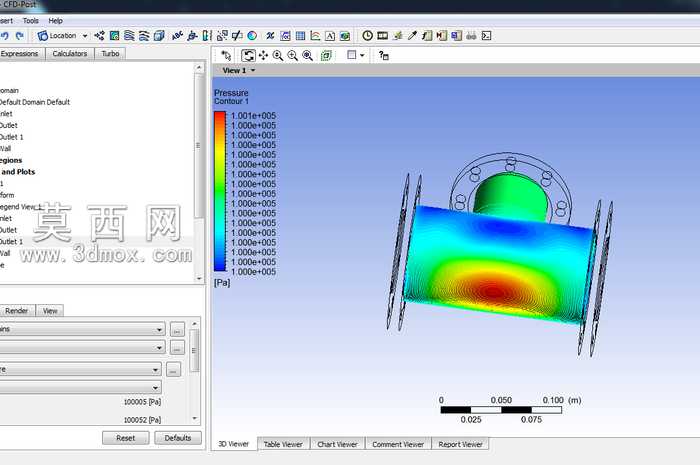
Task: Activate the Pan view tool
Action: point(263,55)
